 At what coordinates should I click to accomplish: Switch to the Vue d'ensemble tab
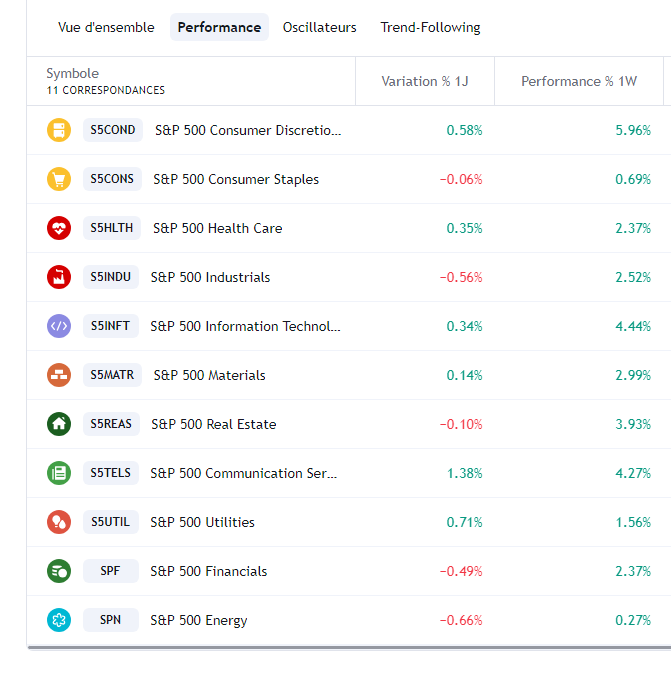pyautogui.click(x=106, y=27)
